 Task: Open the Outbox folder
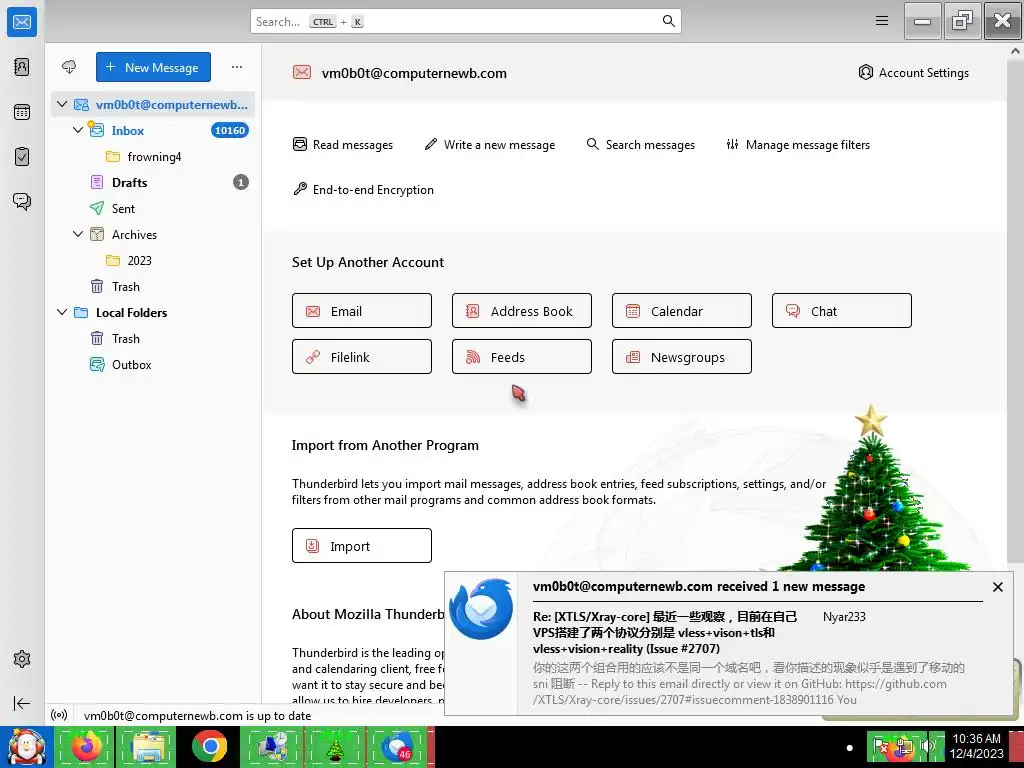coord(153,364)
